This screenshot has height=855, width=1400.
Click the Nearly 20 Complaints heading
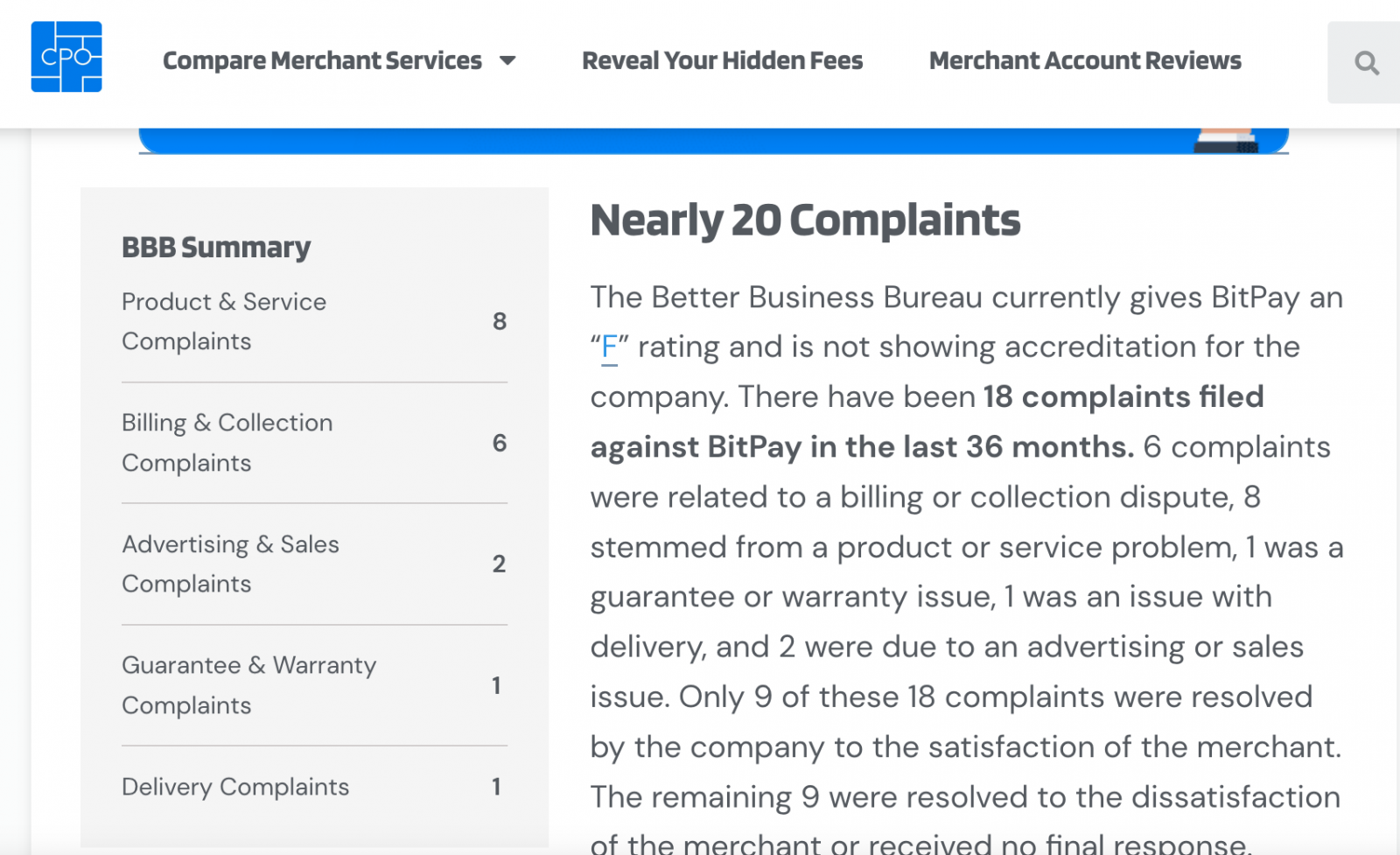(805, 220)
